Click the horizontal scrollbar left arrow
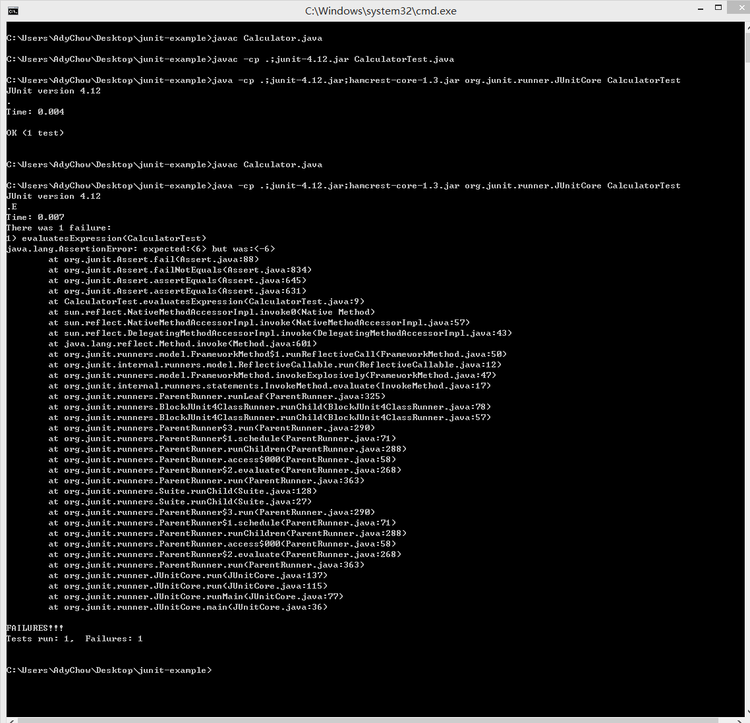 click(x=12, y=720)
